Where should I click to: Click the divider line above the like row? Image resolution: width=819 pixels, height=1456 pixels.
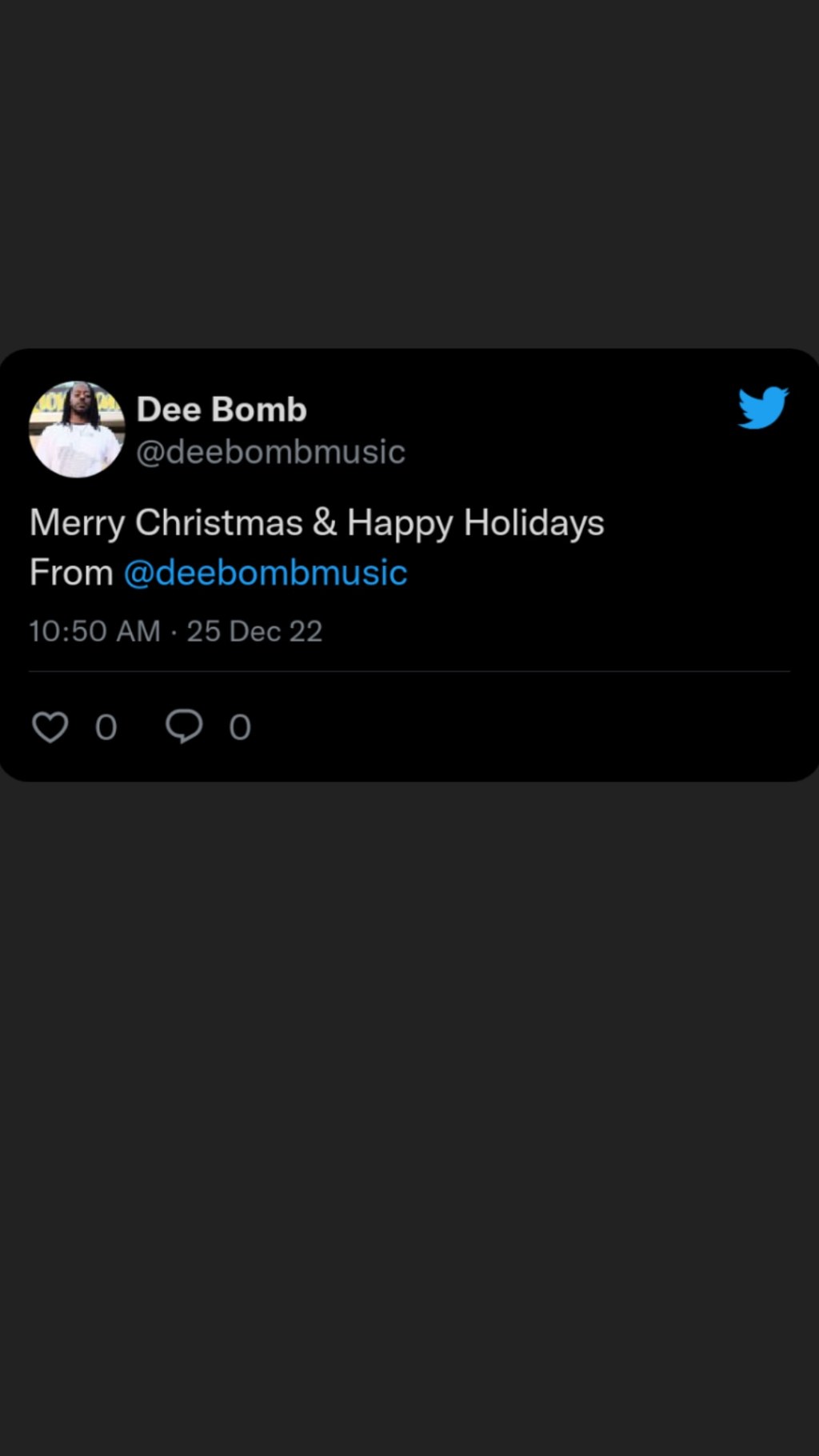[x=409, y=671]
